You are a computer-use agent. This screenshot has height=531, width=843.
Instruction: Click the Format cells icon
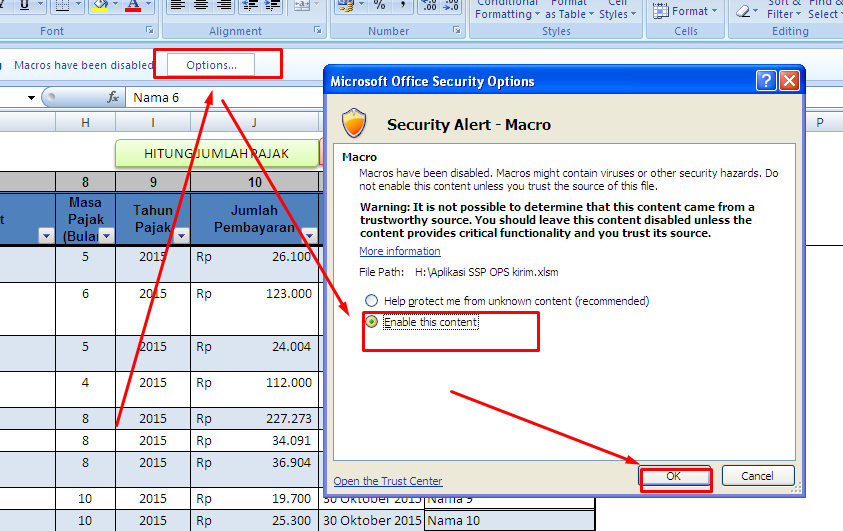[660, 11]
